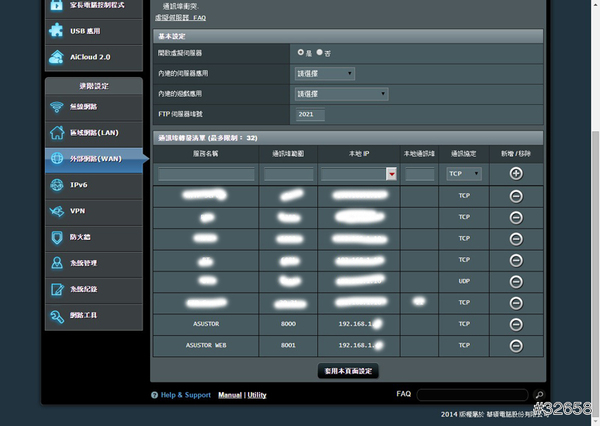Remove the ASUSTOR port 8000 rule
The height and width of the screenshot is (426, 600).
516,324
